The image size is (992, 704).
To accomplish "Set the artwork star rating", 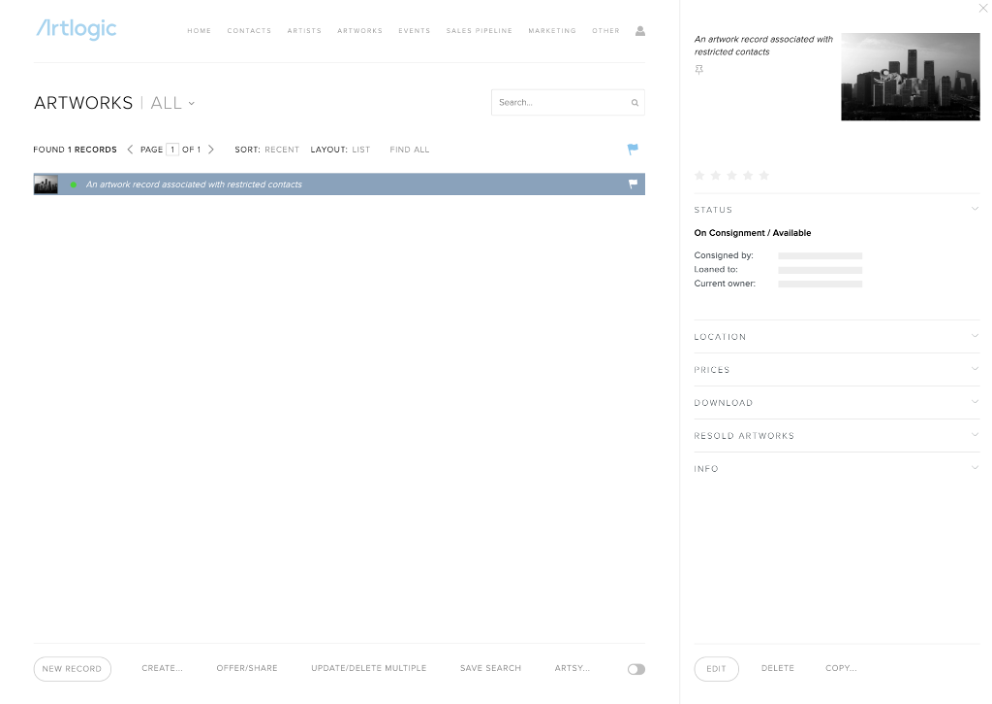I will coord(732,176).
